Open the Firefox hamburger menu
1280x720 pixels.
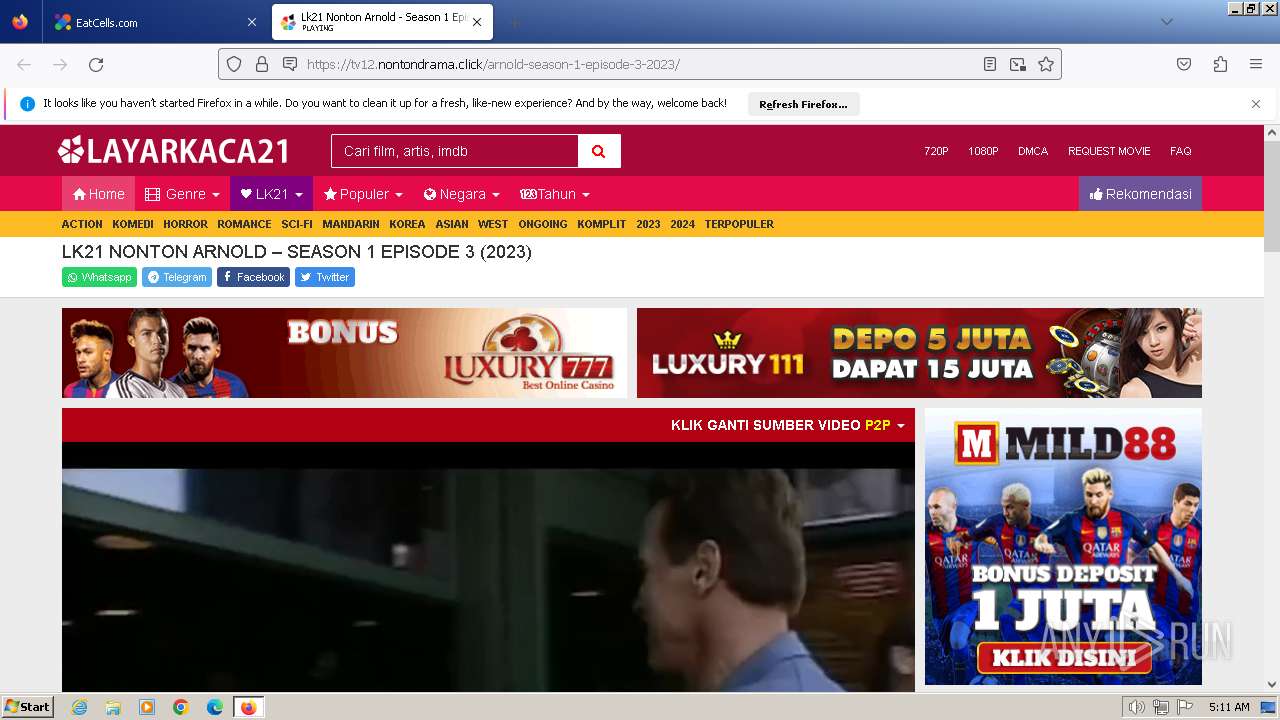(1256, 64)
